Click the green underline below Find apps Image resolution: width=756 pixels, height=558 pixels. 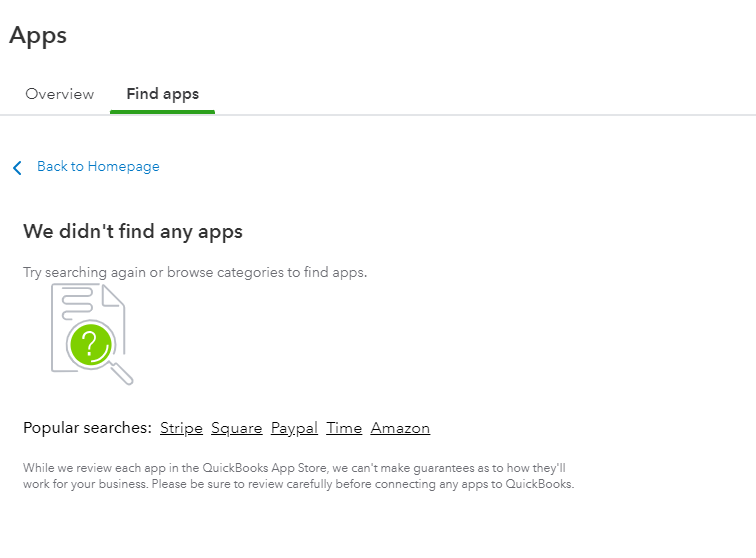point(162,112)
